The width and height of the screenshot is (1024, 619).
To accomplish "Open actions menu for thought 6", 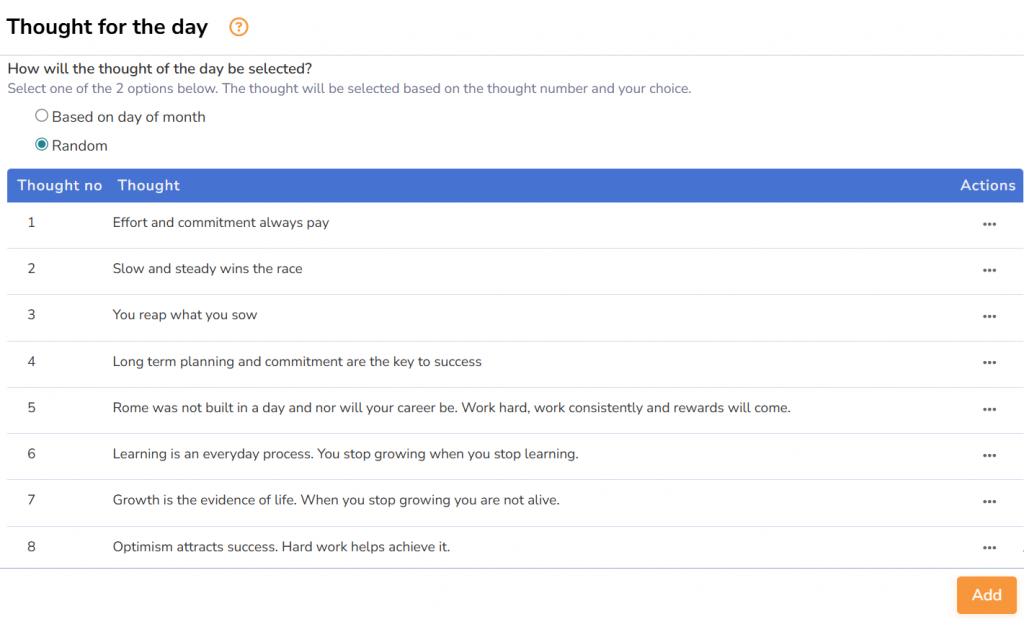I will [x=989, y=455].
